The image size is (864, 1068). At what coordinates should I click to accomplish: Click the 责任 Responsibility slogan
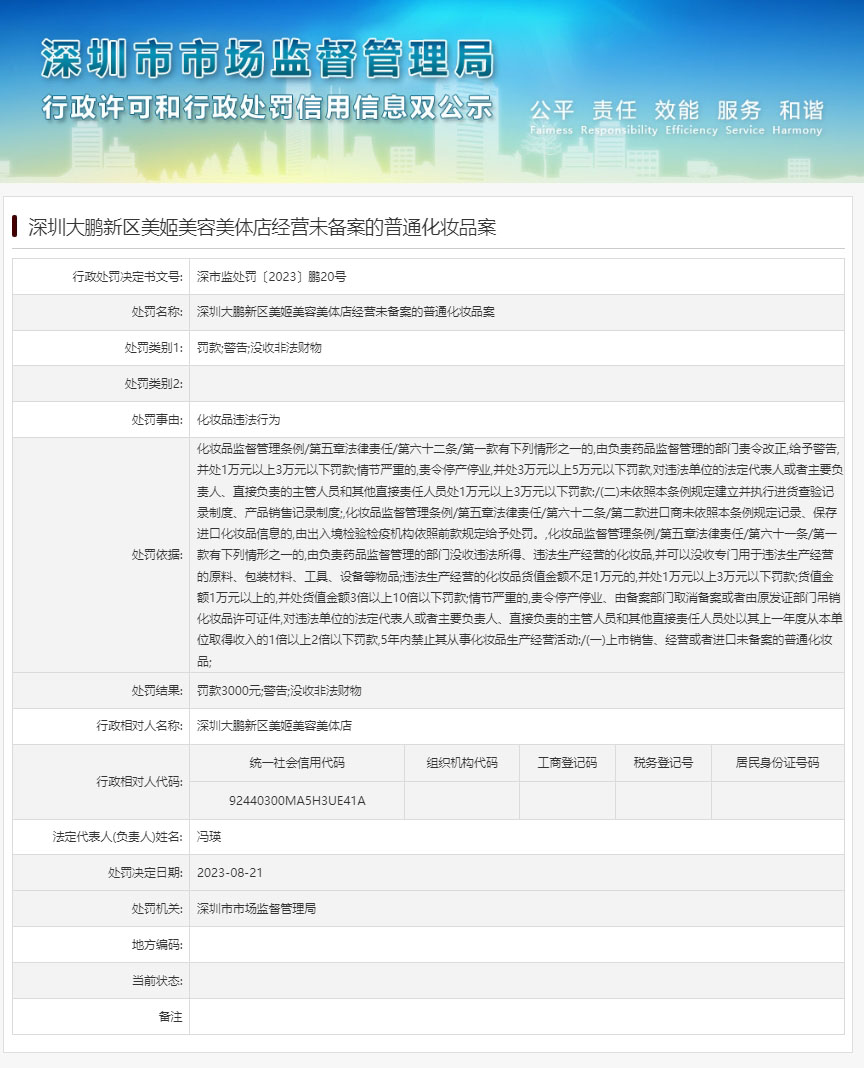click(x=619, y=117)
